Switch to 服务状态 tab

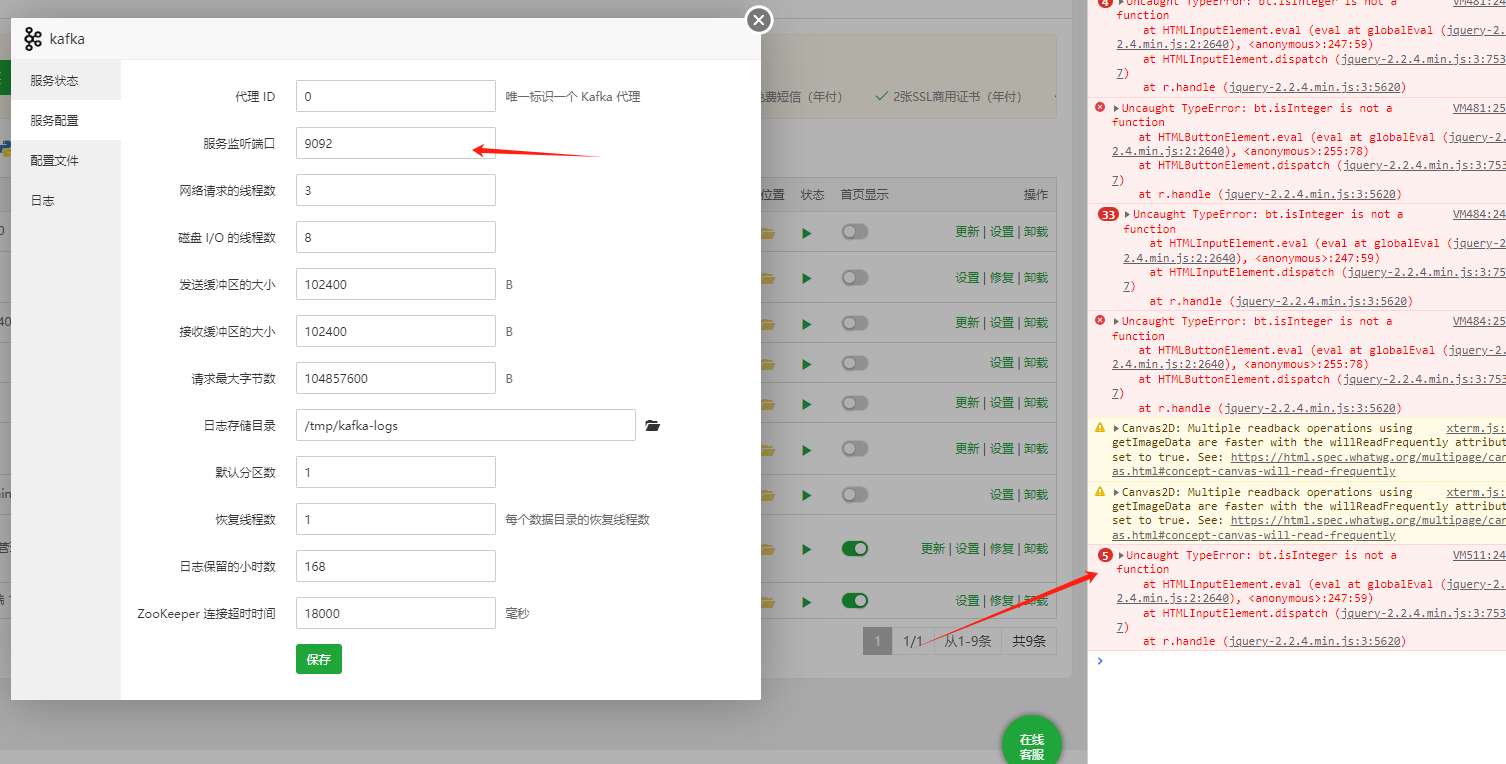[x=66, y=80]
